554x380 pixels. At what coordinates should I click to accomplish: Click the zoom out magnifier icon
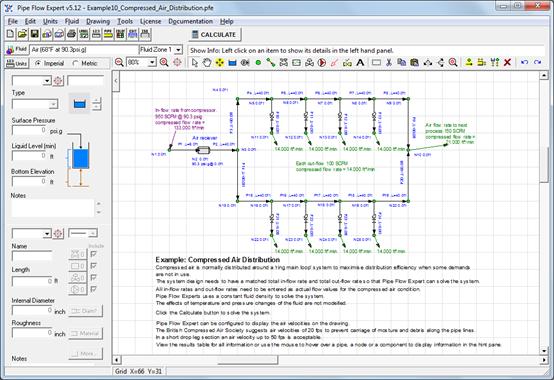(119, 63)
